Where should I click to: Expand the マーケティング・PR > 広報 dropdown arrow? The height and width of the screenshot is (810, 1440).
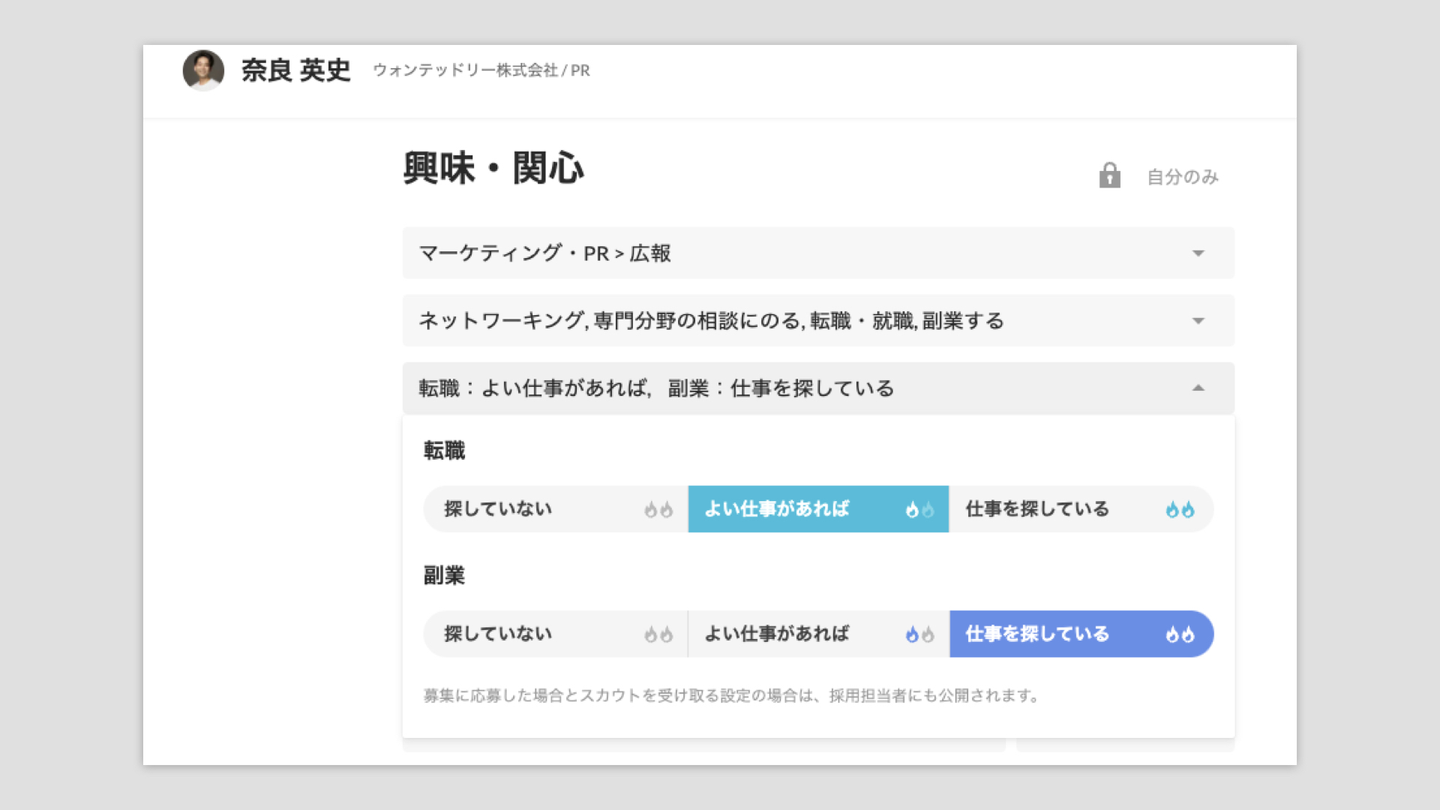[x=1198, y=254]
